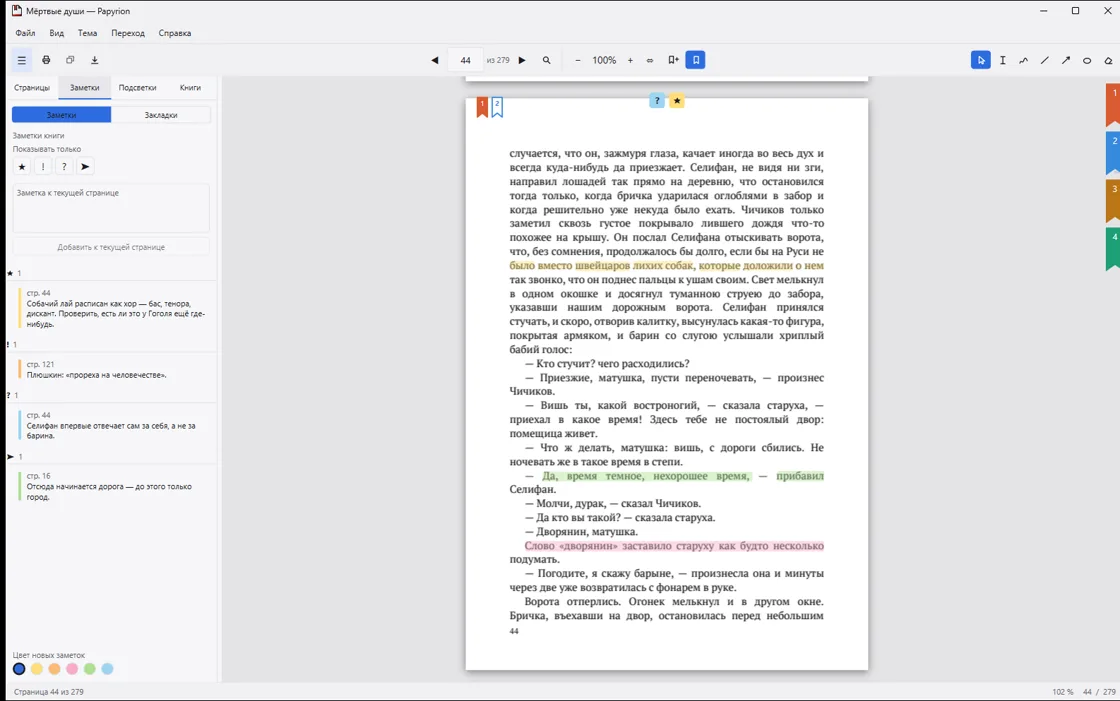Viewport: 1120px width, 701px height.
Task: Filter notes by the exclamation marker
Action: (43, 166)
